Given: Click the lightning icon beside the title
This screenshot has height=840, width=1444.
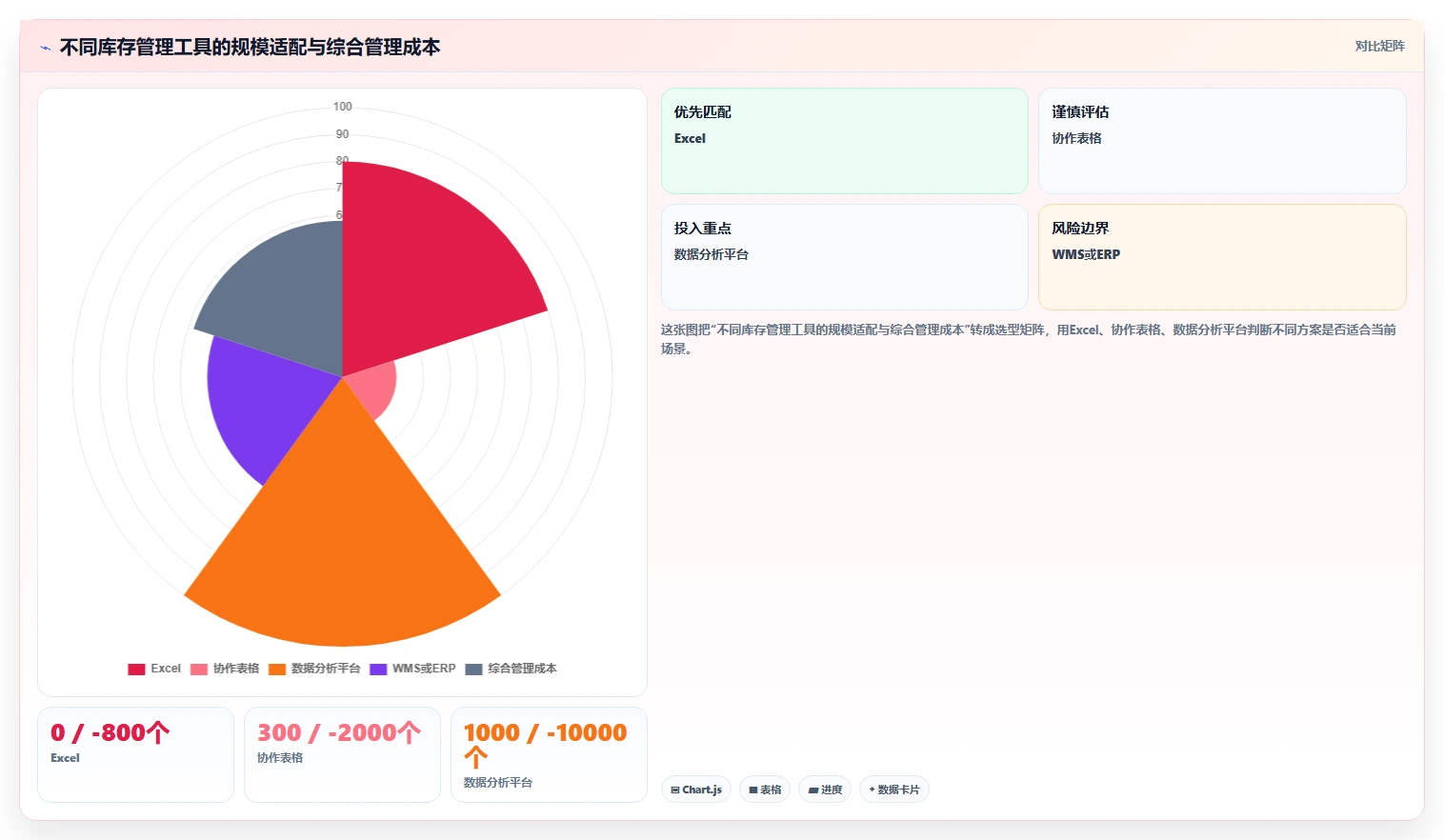Looking at the screenshot, I should coord(45,48).
